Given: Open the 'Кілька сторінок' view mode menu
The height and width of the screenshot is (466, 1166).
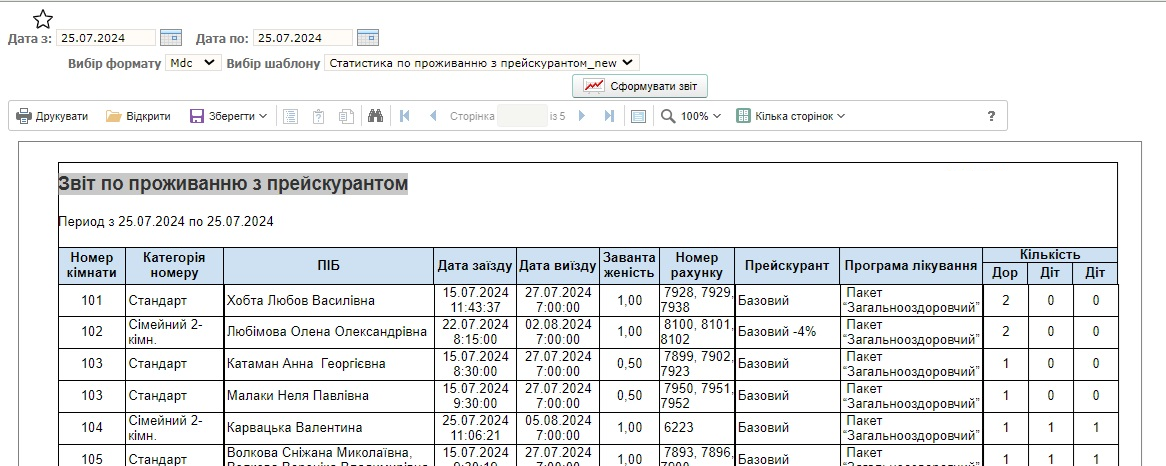Looking at the screenshot, I should coord(791,116).
